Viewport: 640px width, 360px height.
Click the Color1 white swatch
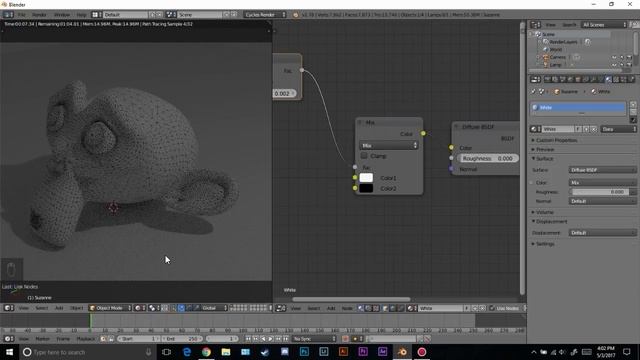(x=366, y=178)
